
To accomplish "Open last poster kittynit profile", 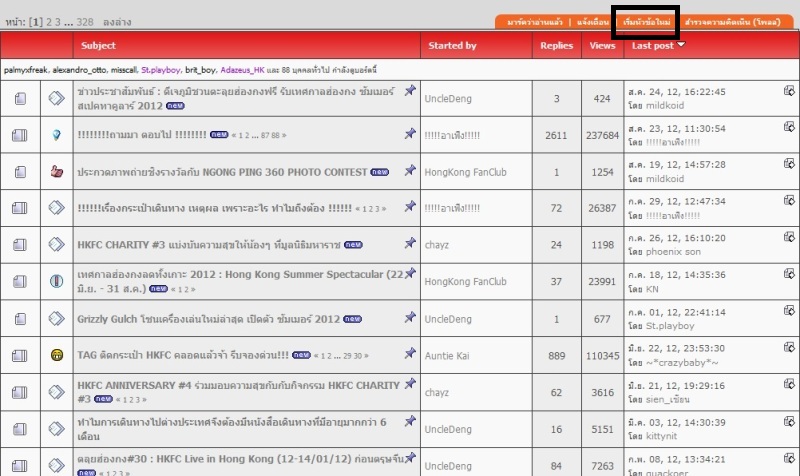I will coord(661,436).
